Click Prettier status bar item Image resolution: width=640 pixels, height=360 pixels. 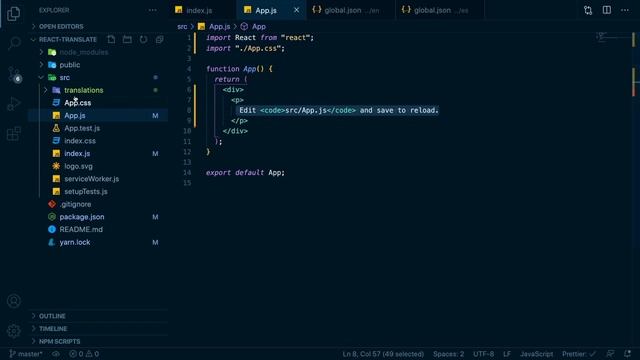(x=579, y=354)
